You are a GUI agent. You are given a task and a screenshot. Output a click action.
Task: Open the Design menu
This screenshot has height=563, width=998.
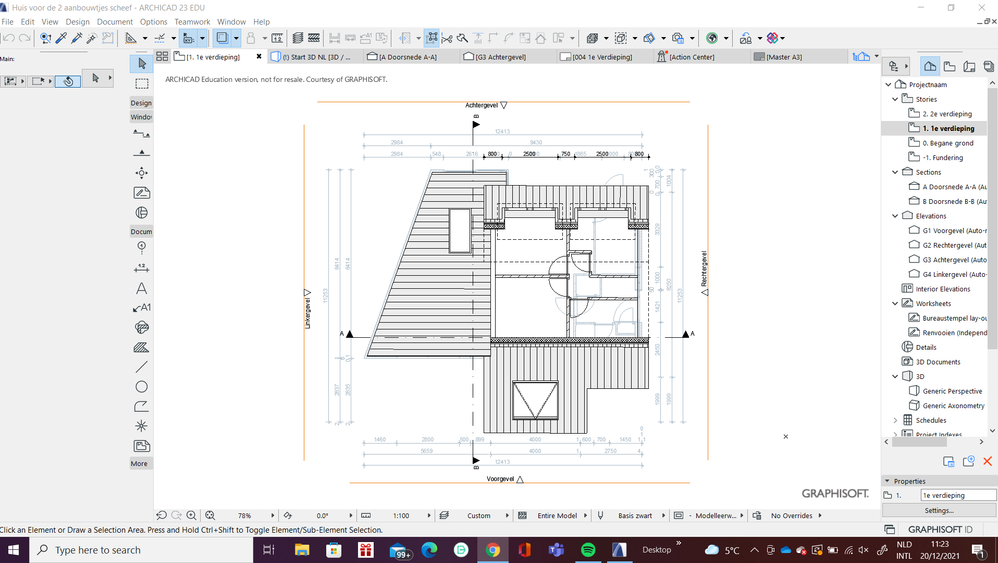[78, 22]
